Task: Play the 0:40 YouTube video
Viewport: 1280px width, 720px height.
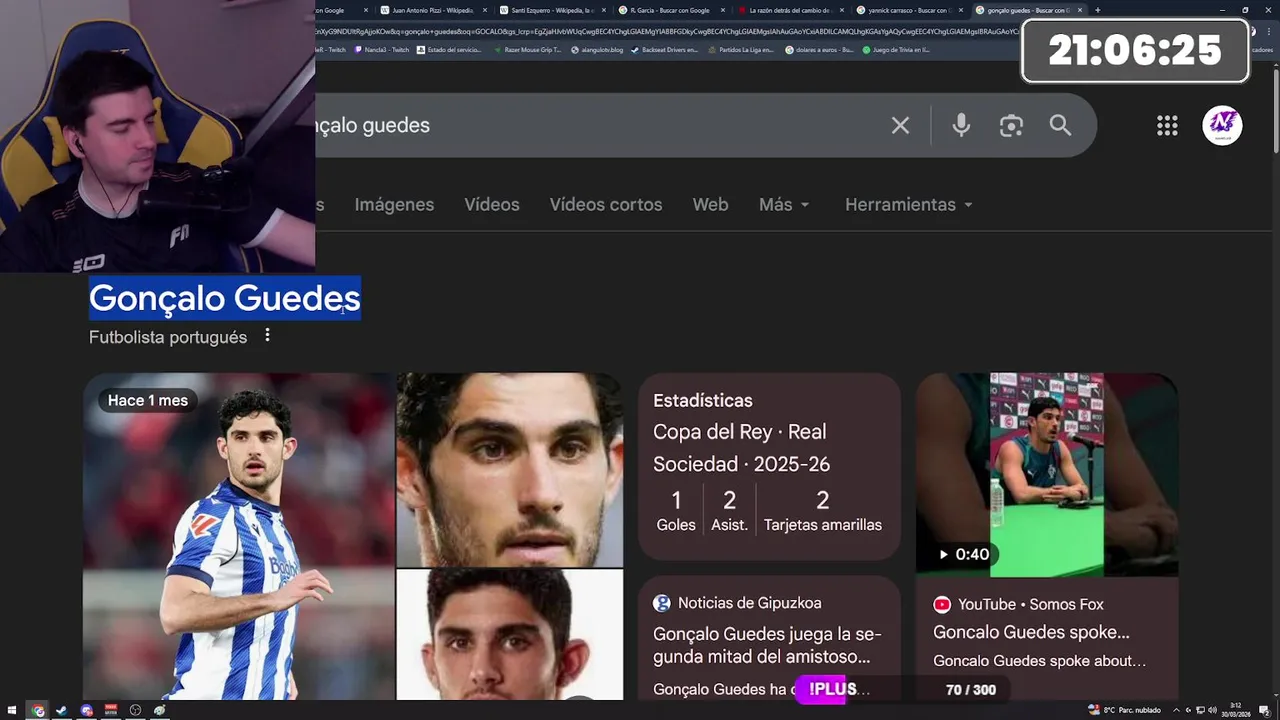Action: coord(1047,475)
